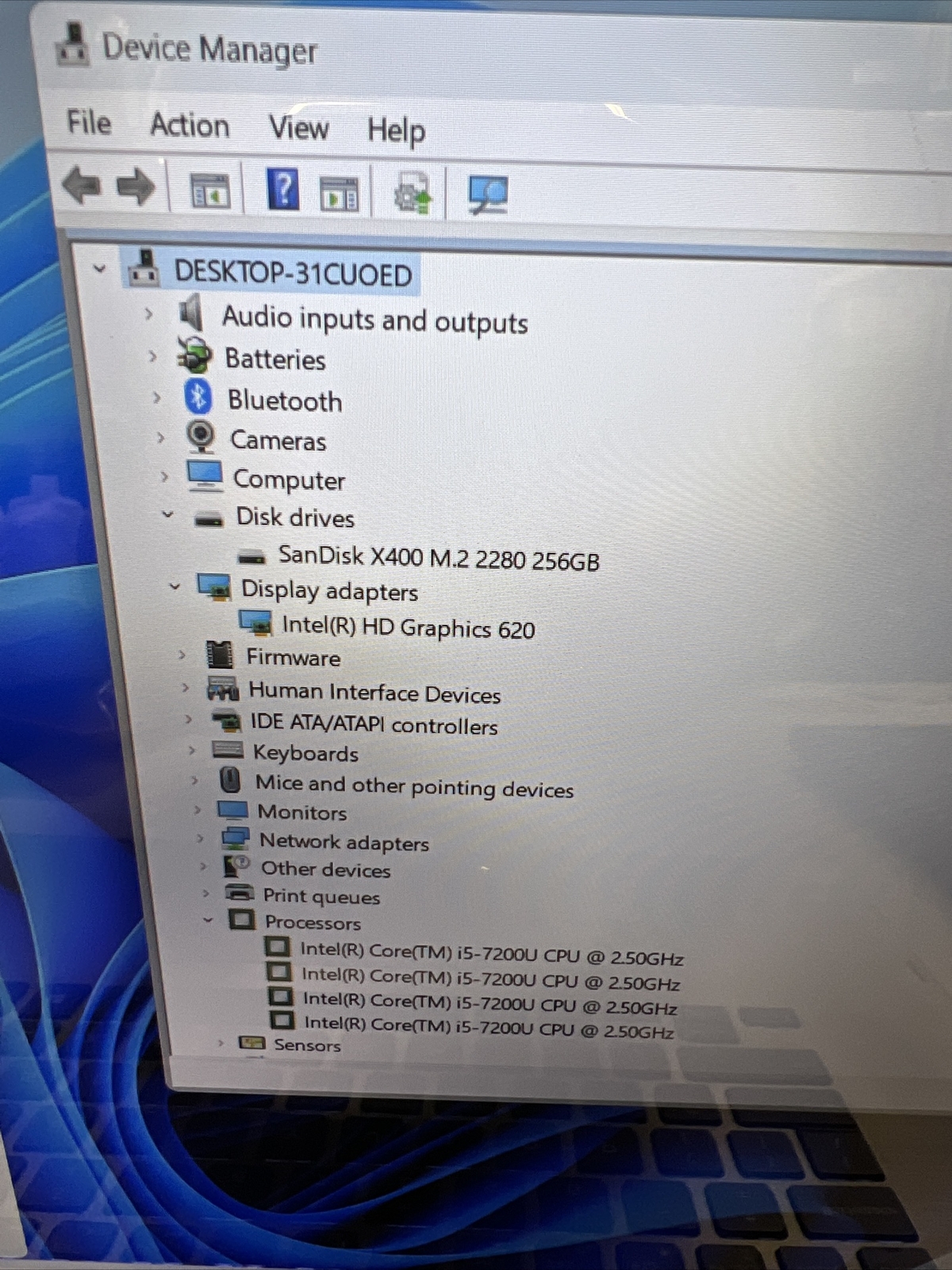Collapse the Display adapters category
Screen dimensions: 952x1270
click(x=175, y=587)
